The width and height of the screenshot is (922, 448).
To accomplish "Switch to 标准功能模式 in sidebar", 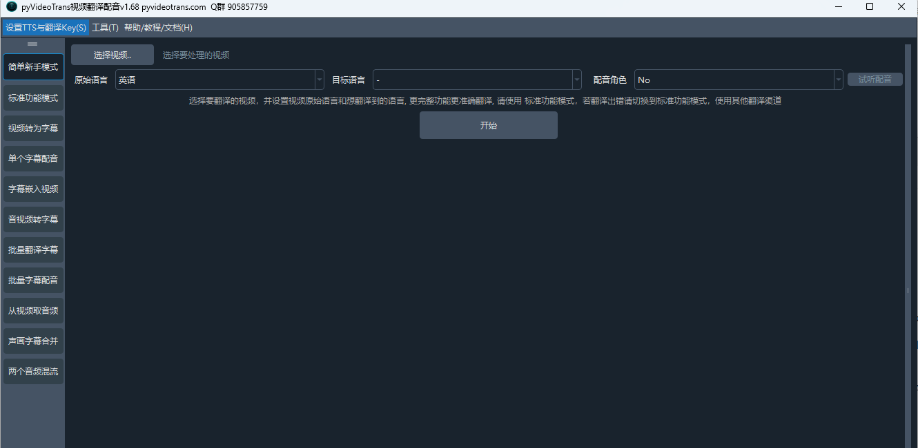I will point(33,98).
